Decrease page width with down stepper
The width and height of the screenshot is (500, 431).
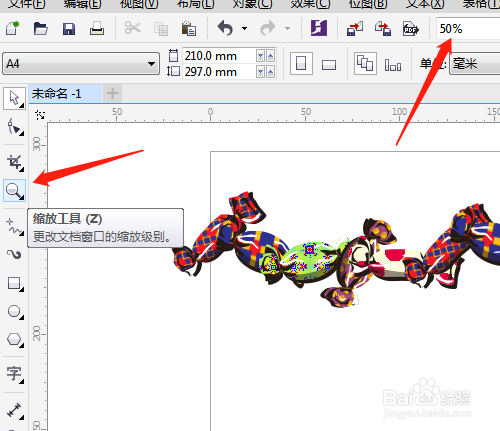click(260, 56)
